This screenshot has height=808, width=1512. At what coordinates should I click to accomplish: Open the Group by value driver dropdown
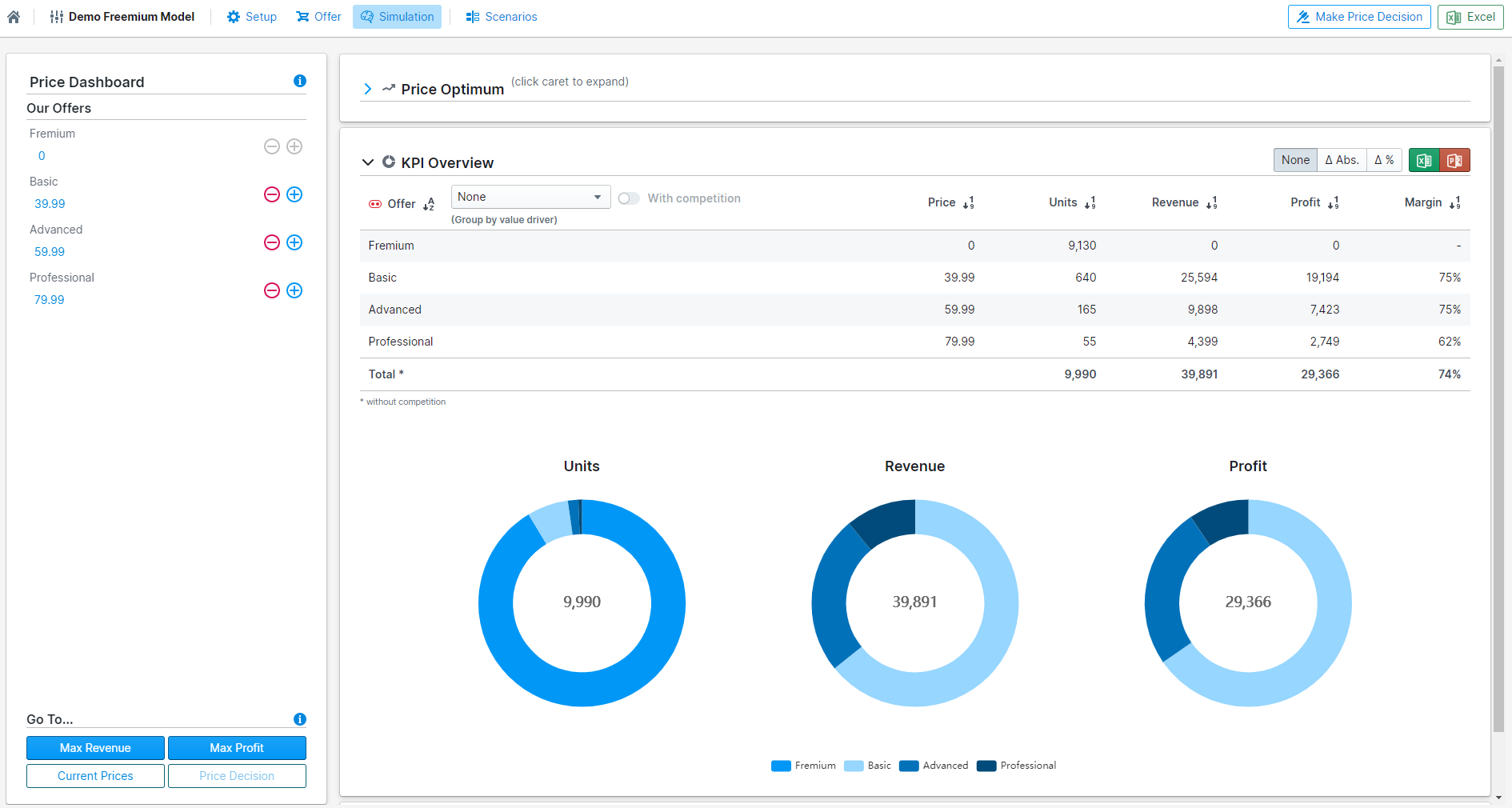click(x=530, y=197)
